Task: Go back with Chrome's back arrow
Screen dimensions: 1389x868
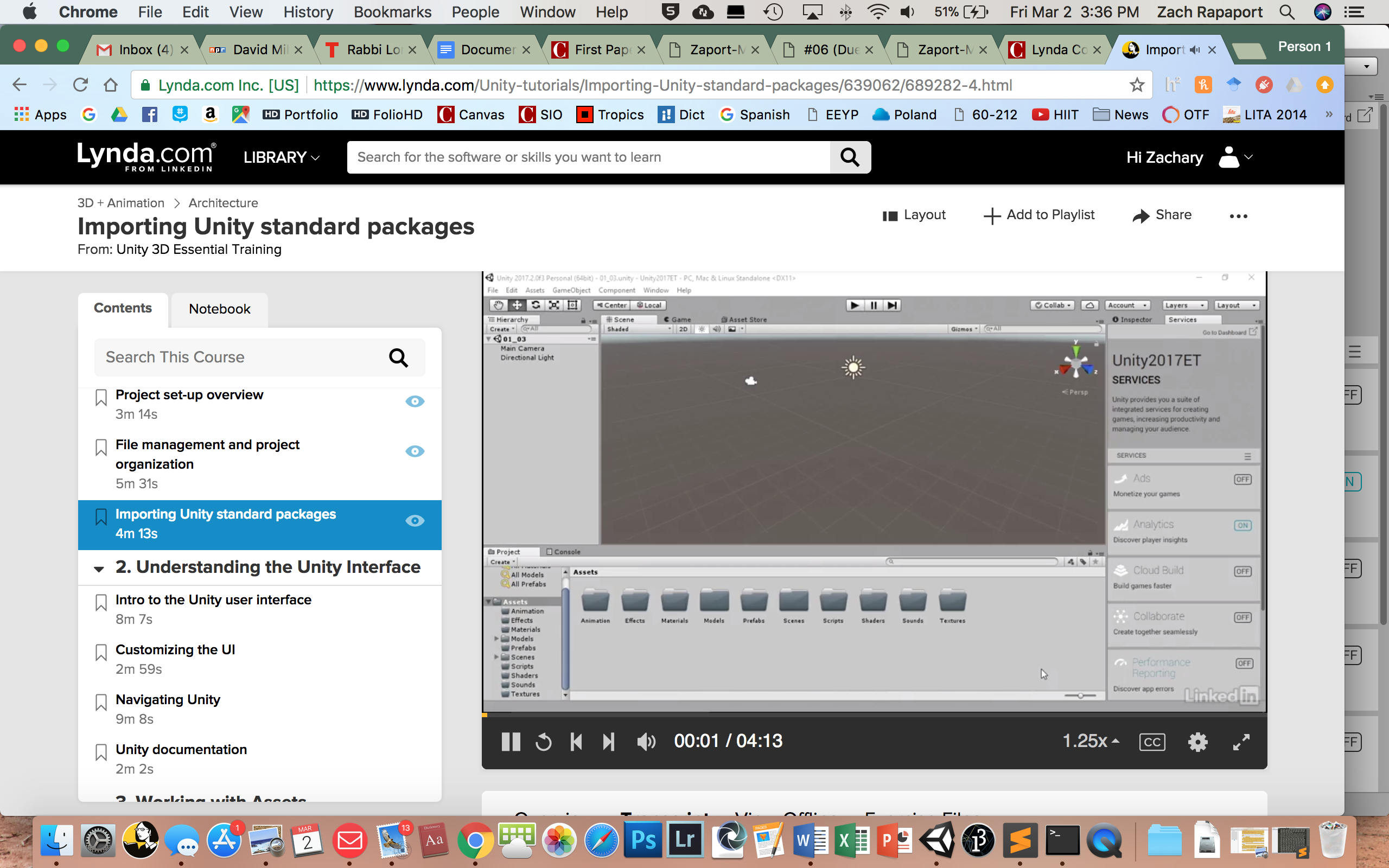Action: pyautogui.click(x=20, y=85)
